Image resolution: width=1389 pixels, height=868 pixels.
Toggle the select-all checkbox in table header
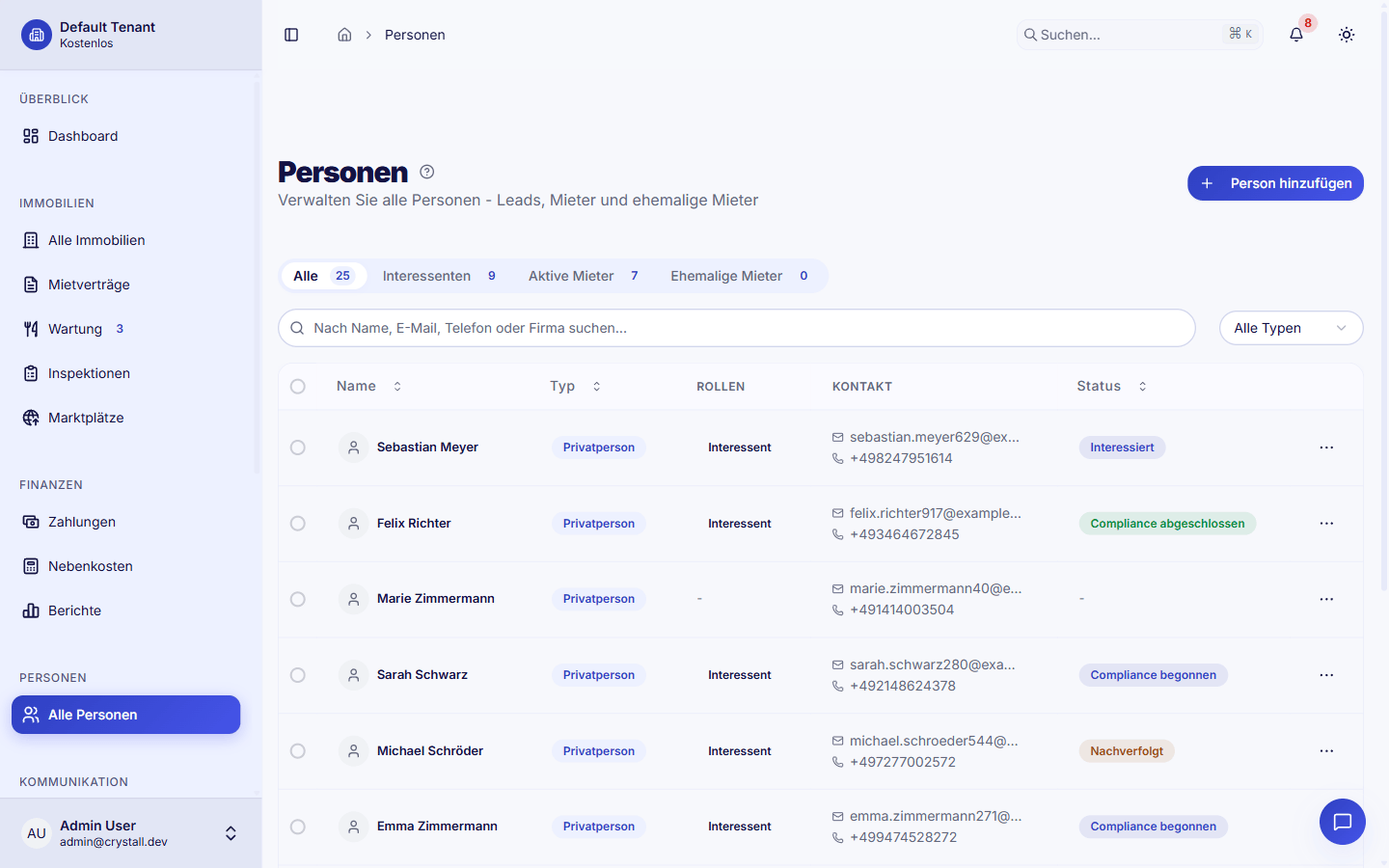[x=298, y=387]
